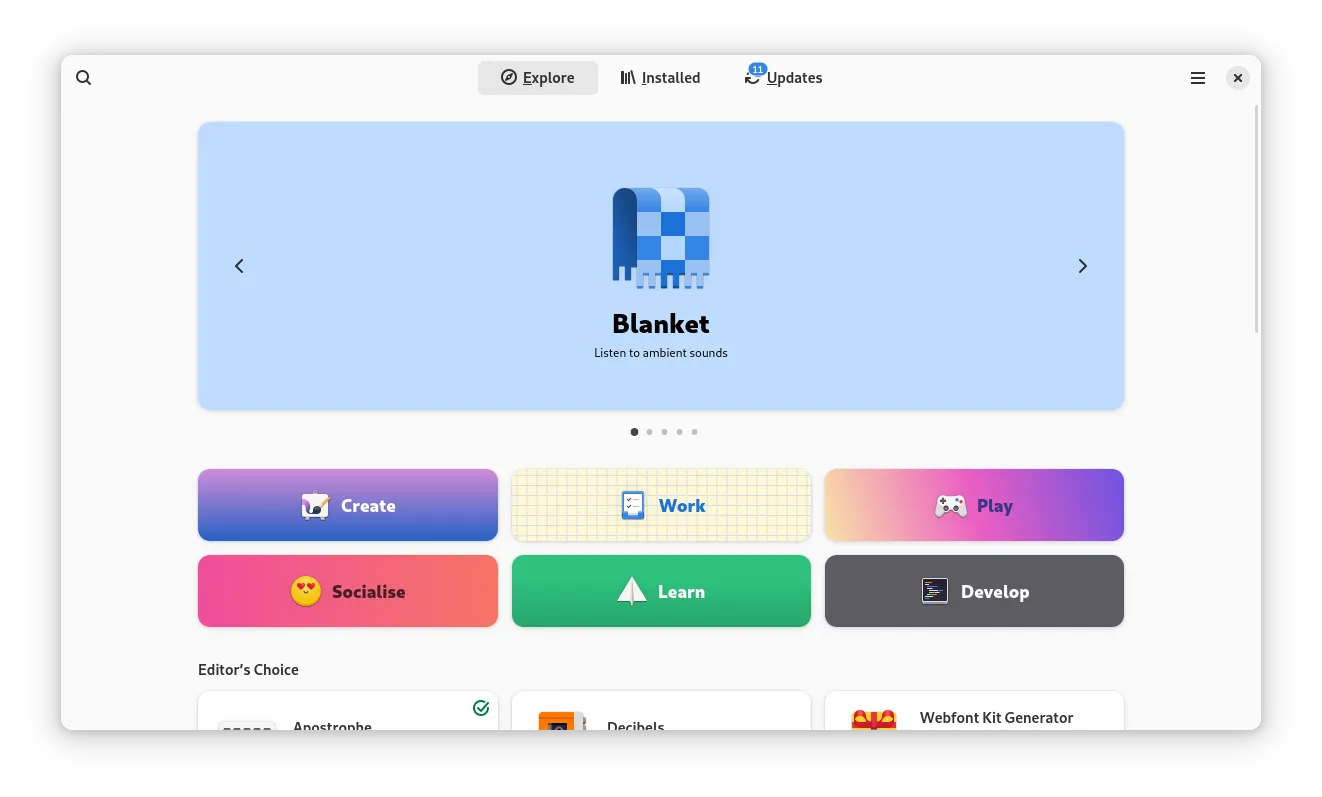Open the Play category
Screen dimensions: 1322x797
[x=974, y=505]
